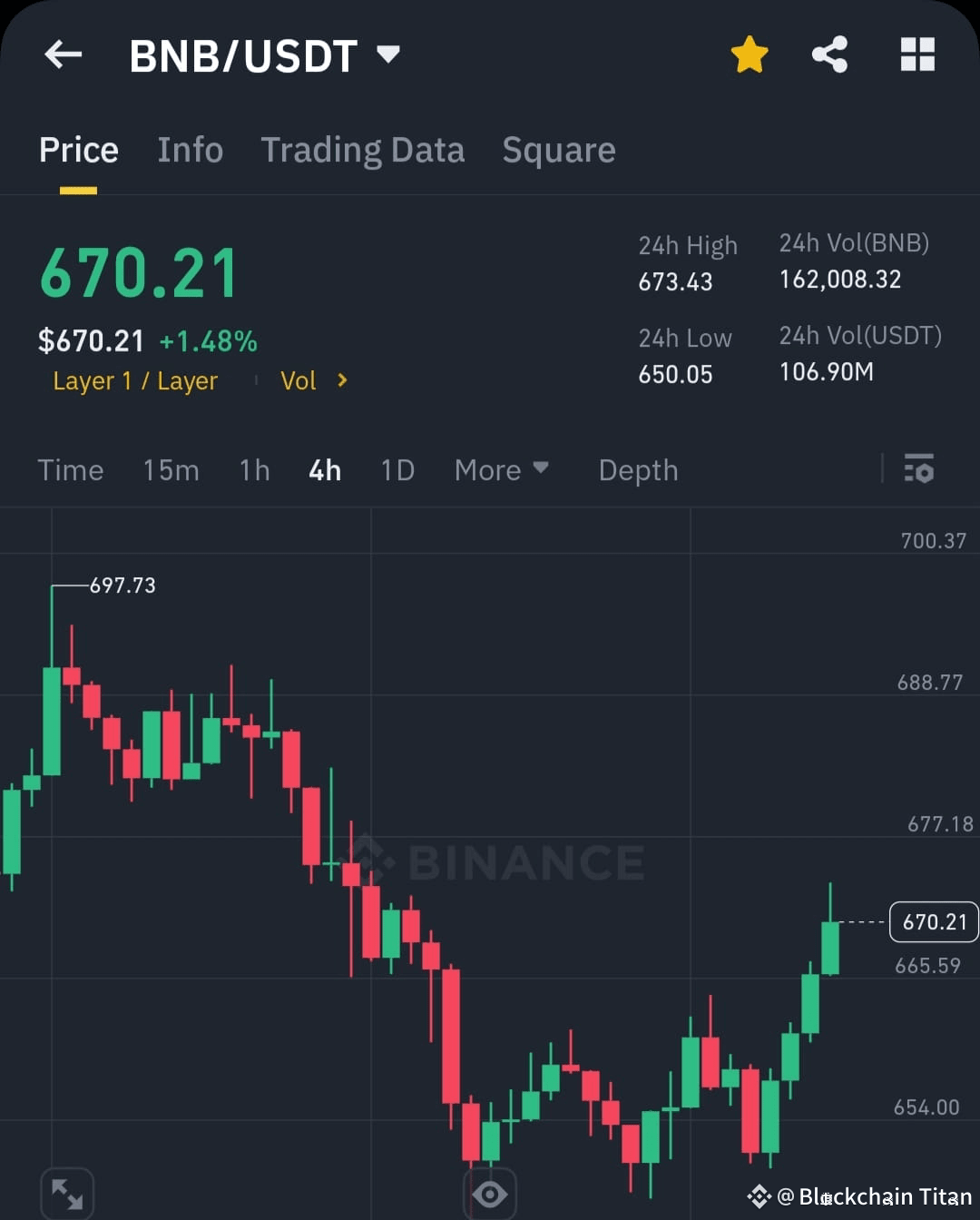View the Depth chart
The width and height of the screenshot is (980, 1220).
point(638,469)
